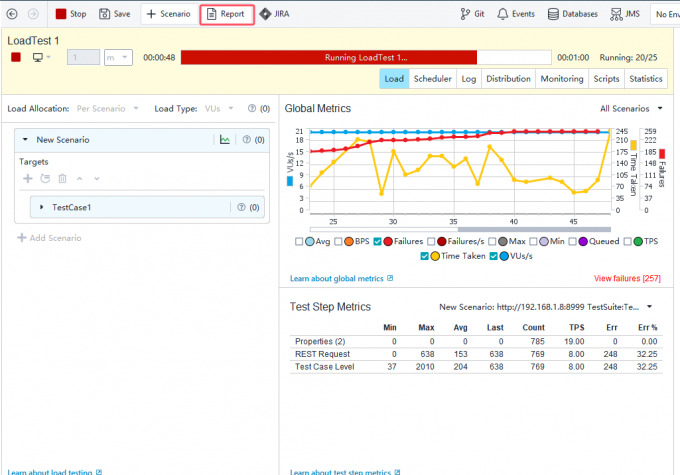
Task: Show the New Scenario chart icon
Action: point(225,140)
